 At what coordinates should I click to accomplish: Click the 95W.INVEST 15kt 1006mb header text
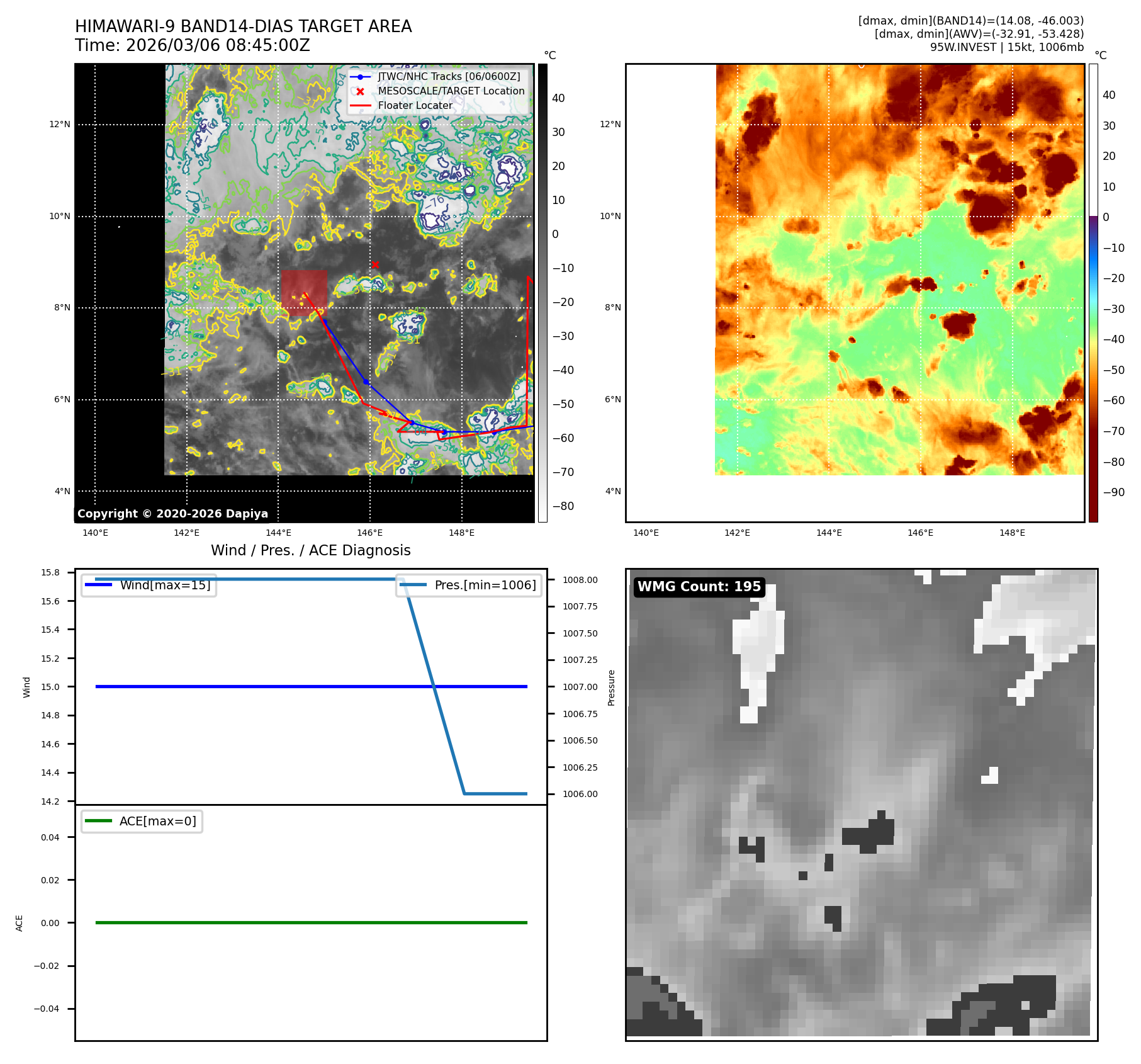pos(1006,47)
